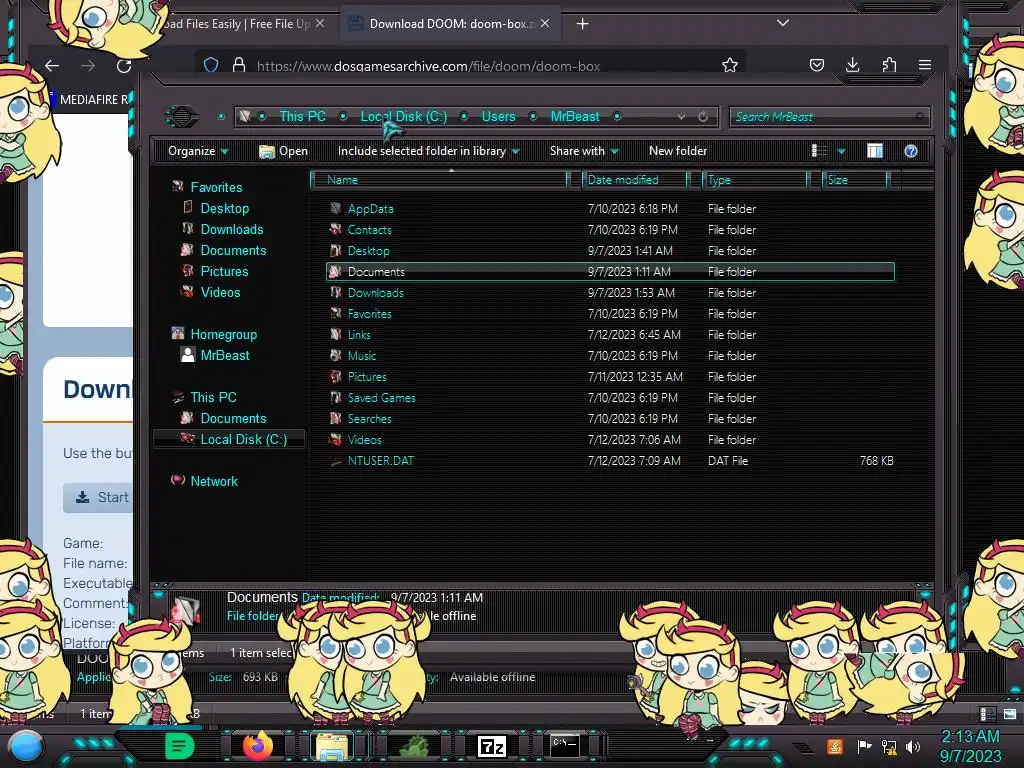1024x768 pixels.
Task: Switch to the Download DOOM tab
Action: click(449, 24)
